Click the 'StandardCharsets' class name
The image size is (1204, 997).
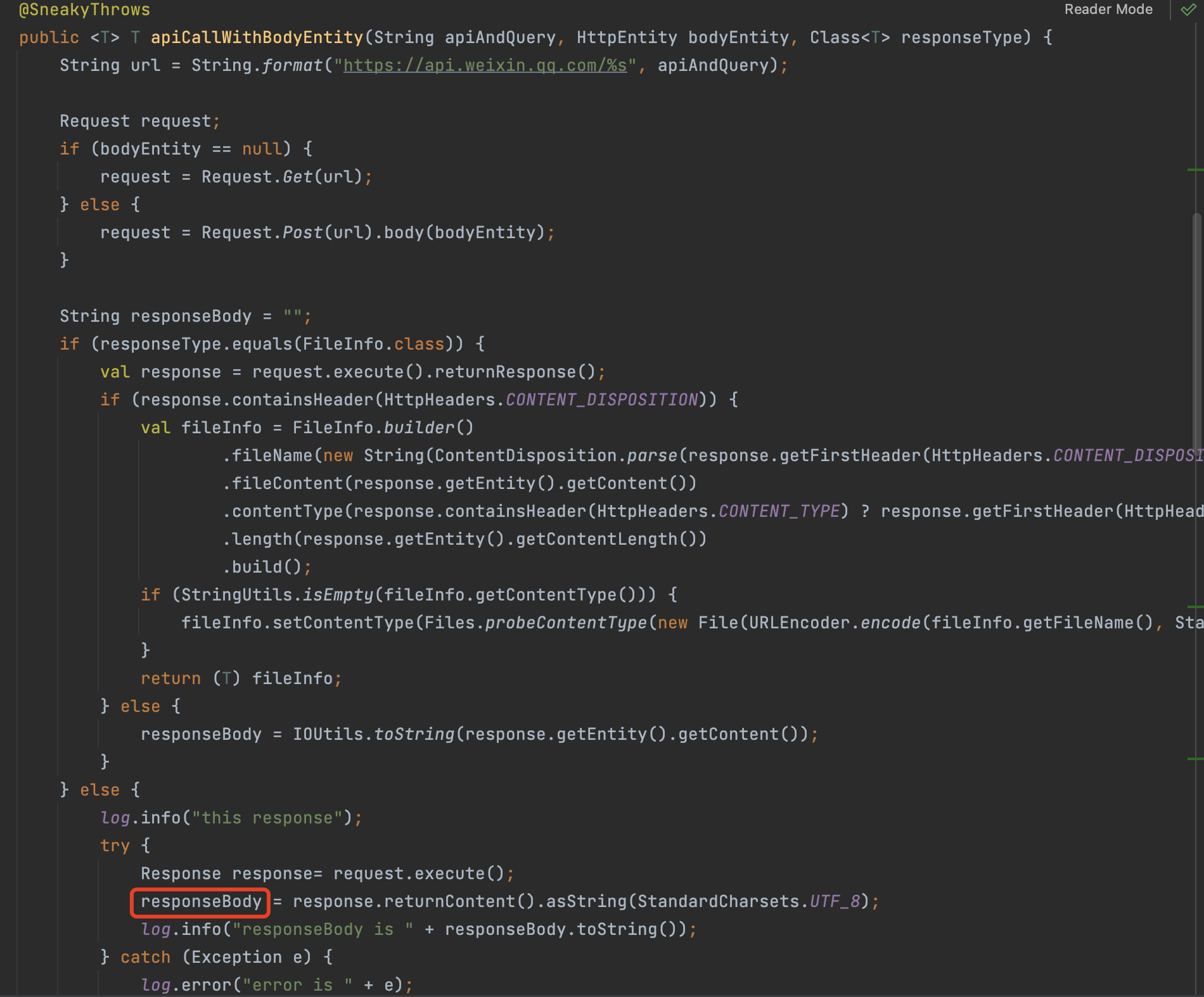coord(718,901)
